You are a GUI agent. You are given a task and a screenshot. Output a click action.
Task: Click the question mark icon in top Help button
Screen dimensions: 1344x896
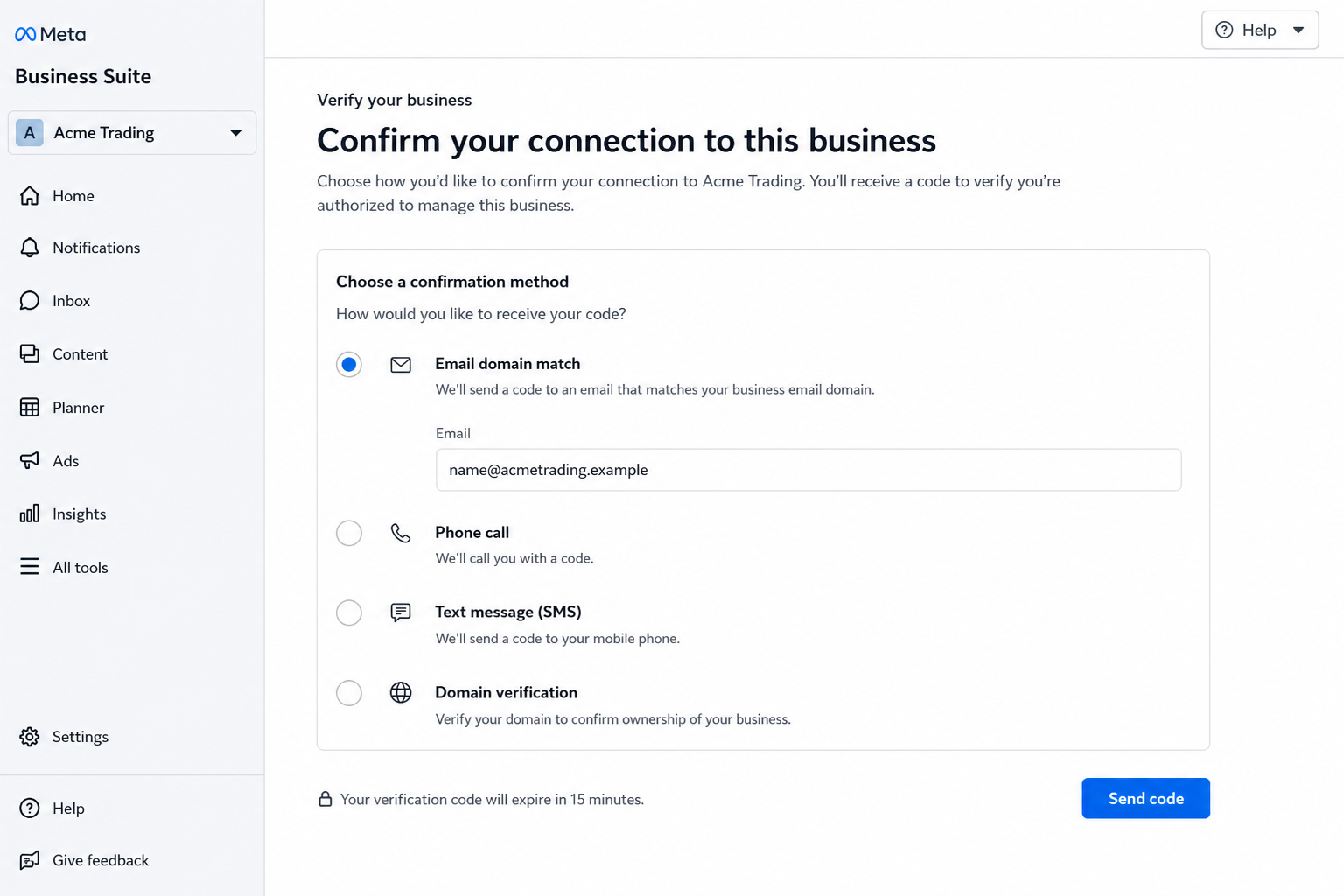click(x=1225, y=30)
